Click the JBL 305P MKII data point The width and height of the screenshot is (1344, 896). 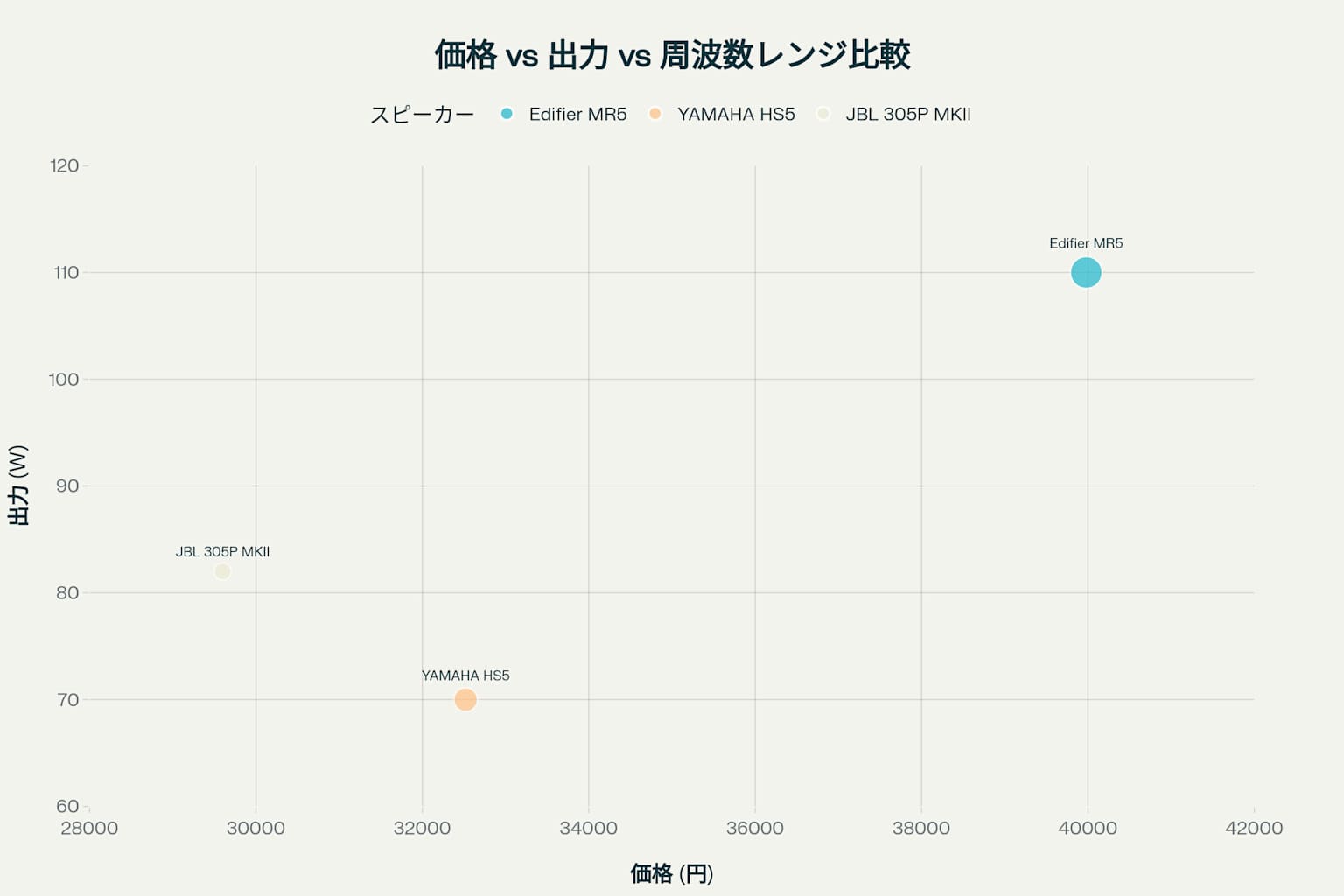(222, 571)
